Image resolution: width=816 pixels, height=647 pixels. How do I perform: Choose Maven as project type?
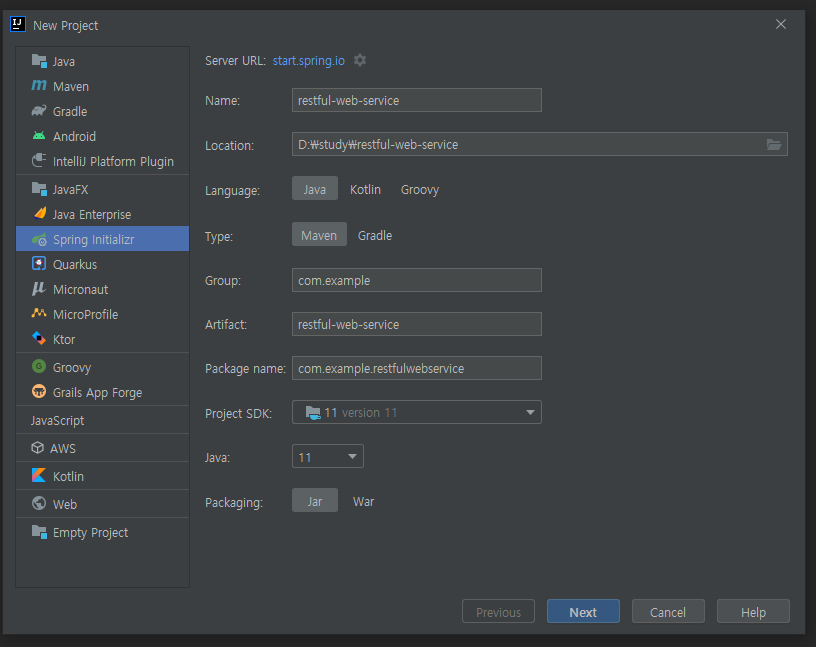click(319, 235)
